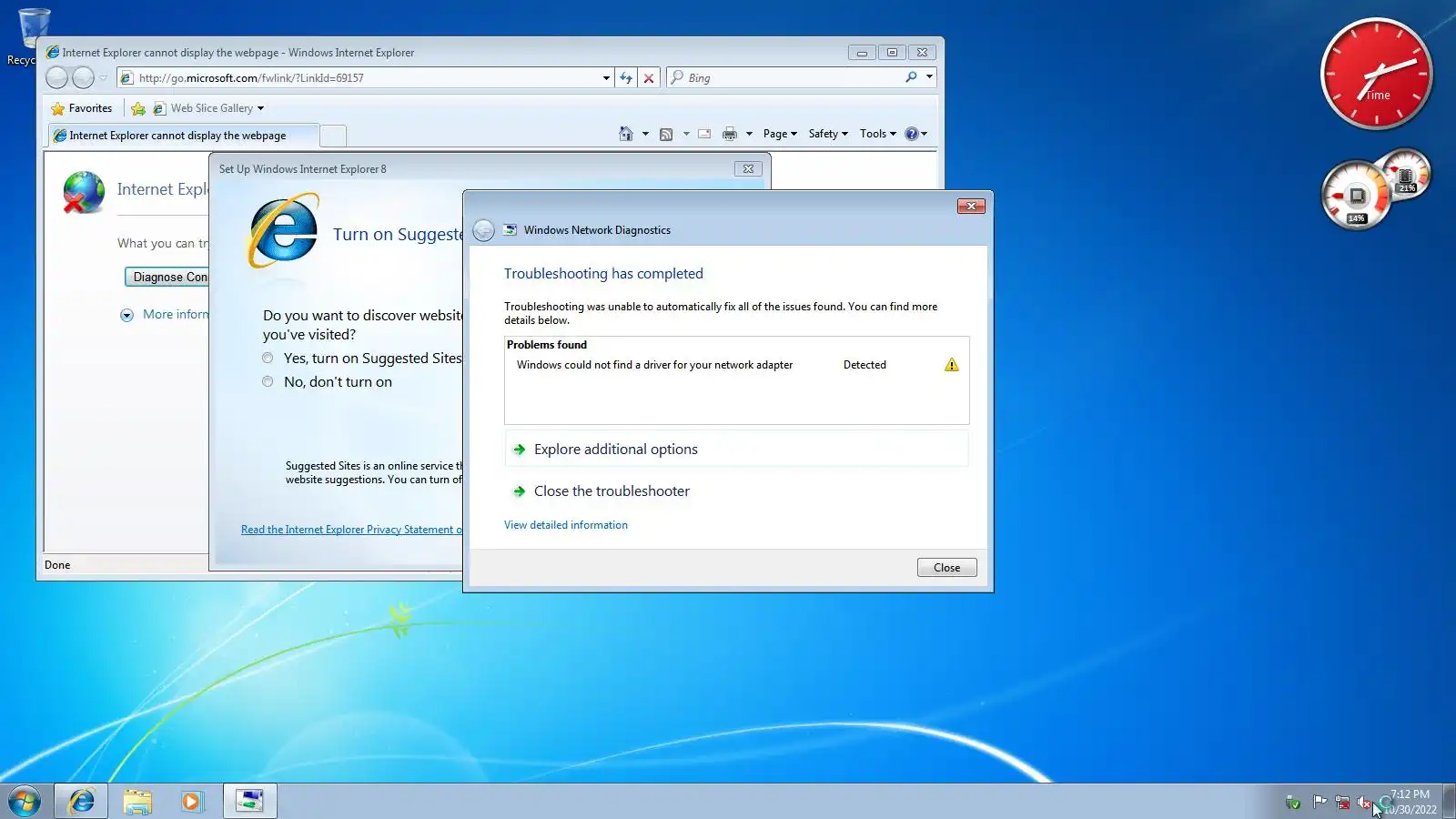Click the Print icon
This screenshot has height=819, width=1456.
coord(729,134)
